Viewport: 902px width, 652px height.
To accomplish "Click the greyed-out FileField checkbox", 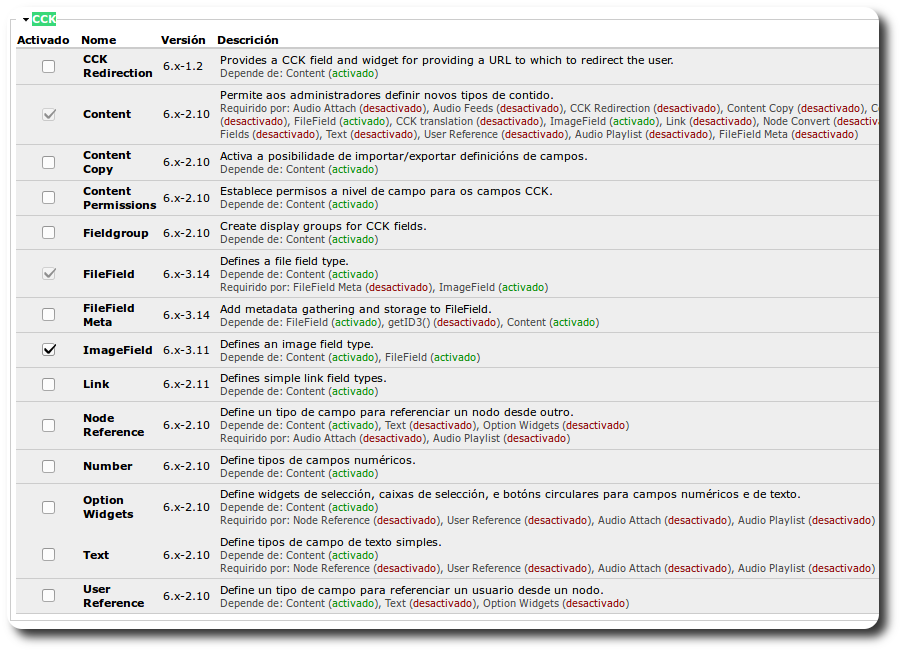I will click(49, 274).
